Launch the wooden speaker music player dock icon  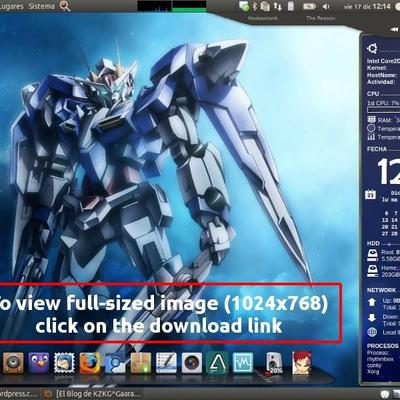click(13, 363)
